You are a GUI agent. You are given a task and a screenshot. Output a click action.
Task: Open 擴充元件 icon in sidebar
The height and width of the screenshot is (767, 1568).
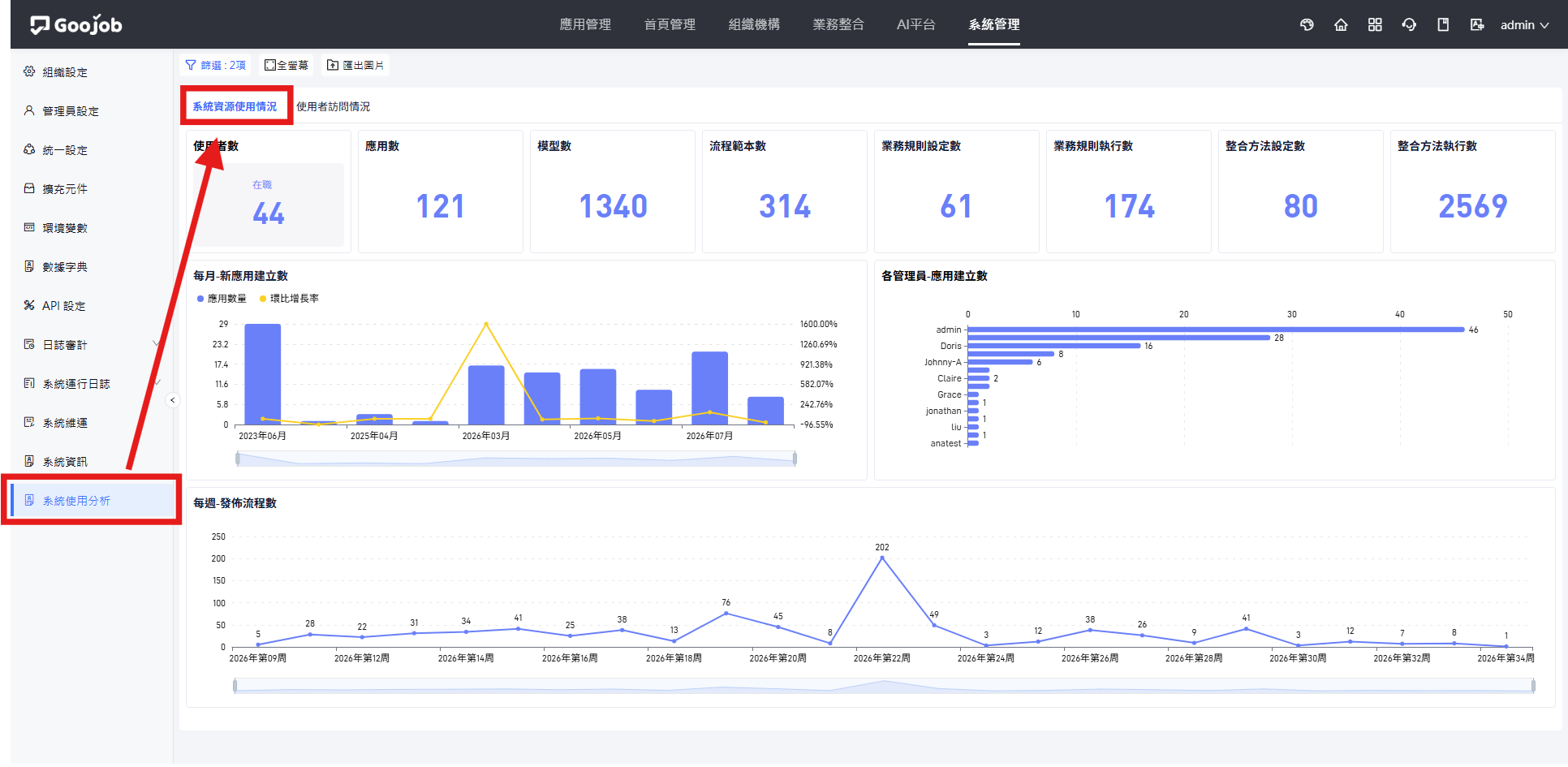[x=29, y=188]
